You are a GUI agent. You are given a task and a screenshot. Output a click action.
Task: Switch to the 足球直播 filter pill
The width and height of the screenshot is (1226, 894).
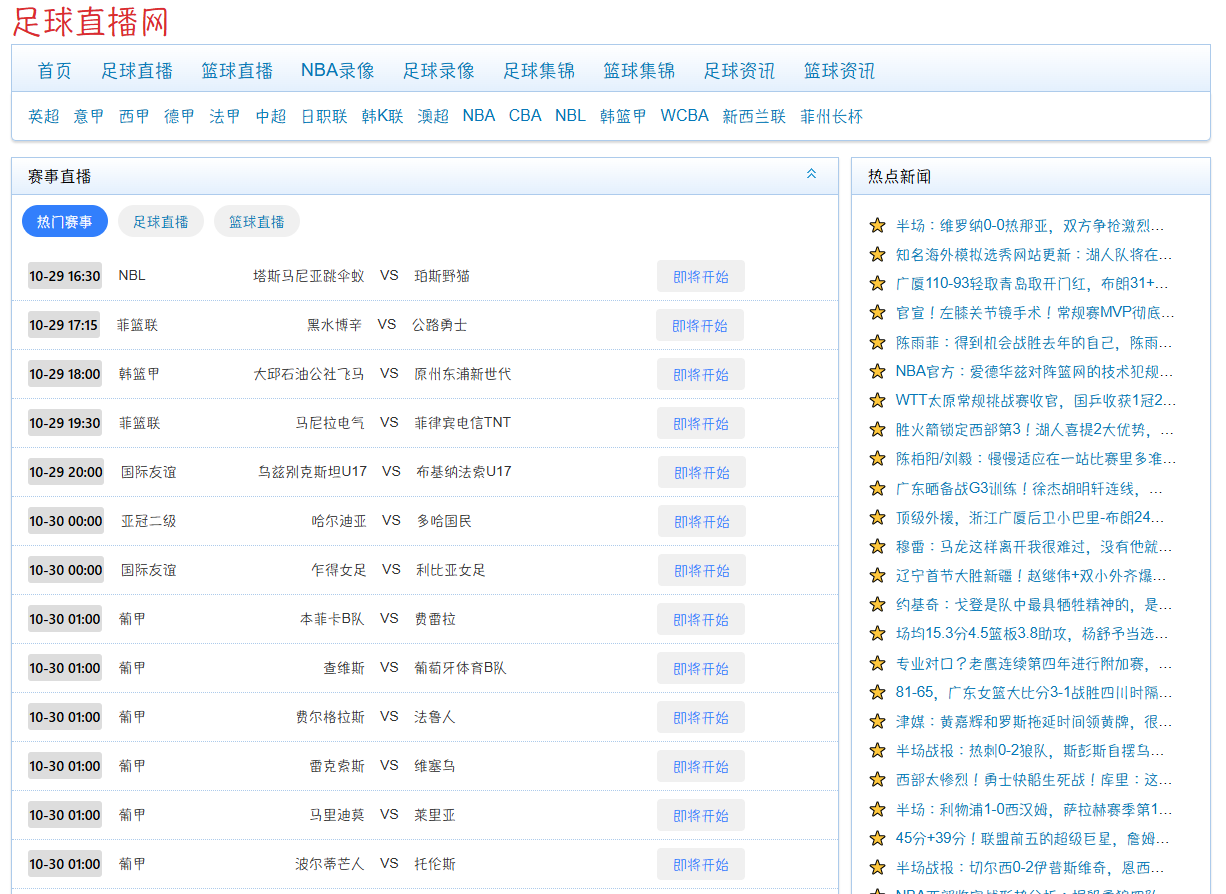coord(161,222)
